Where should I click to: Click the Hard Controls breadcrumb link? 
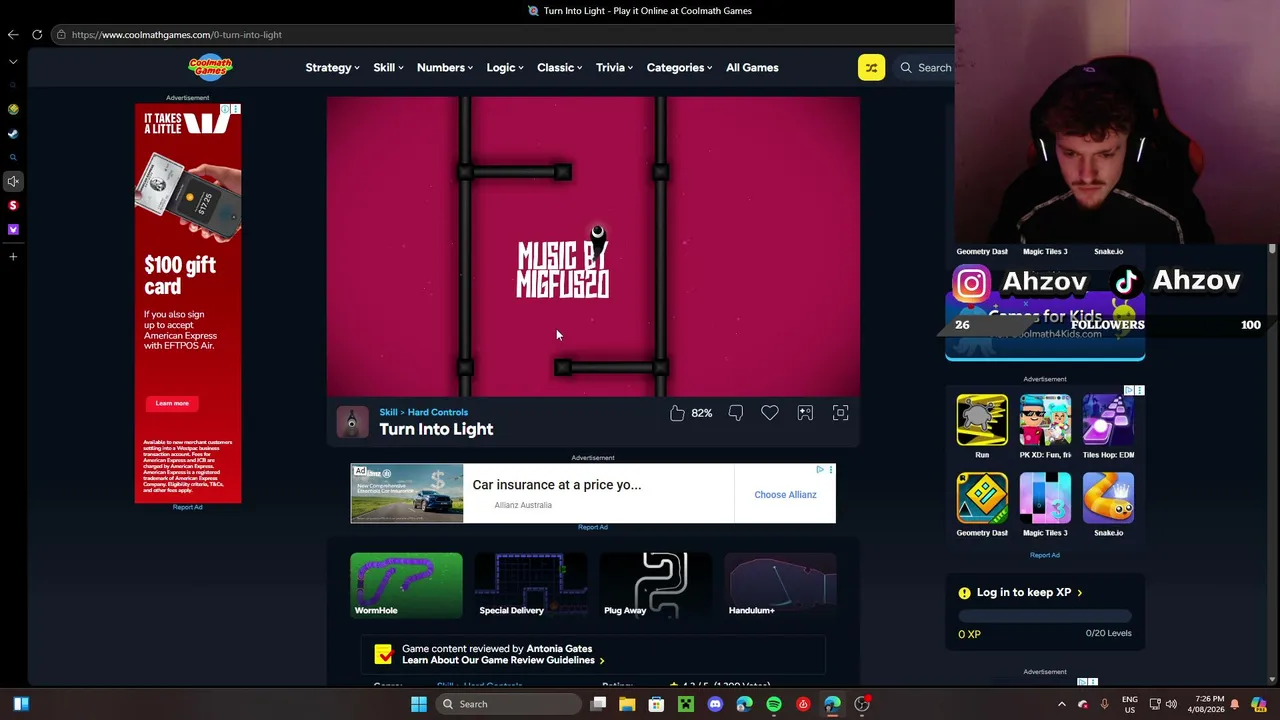click(x=438, y=412)
